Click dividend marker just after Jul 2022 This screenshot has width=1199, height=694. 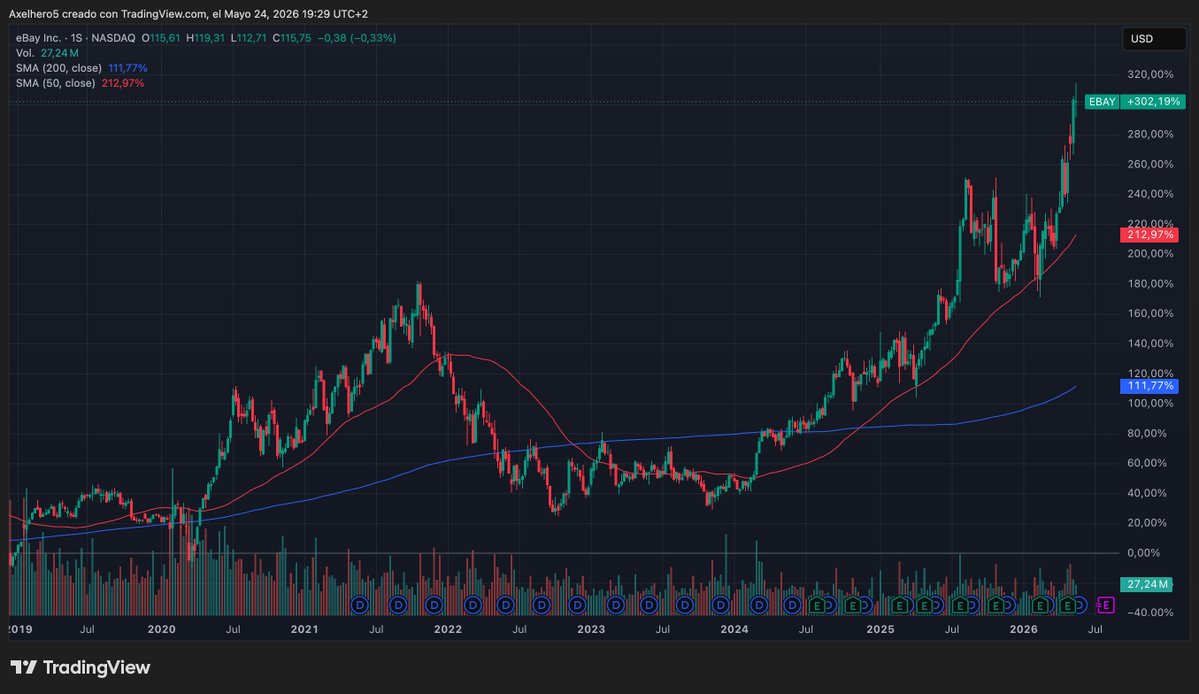point(541,605)
